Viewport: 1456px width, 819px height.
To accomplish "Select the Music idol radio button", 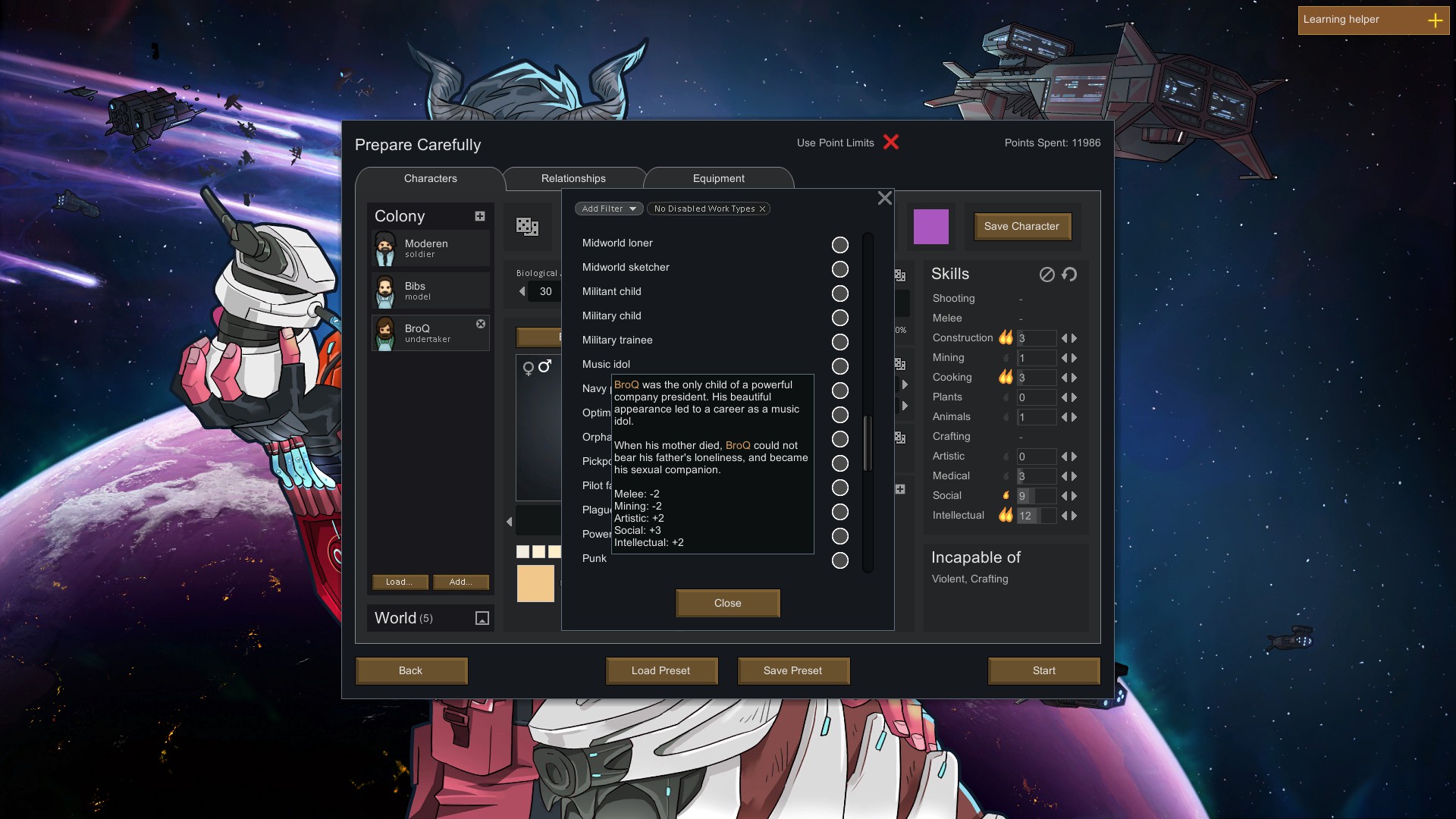I will tap(839, 366).
